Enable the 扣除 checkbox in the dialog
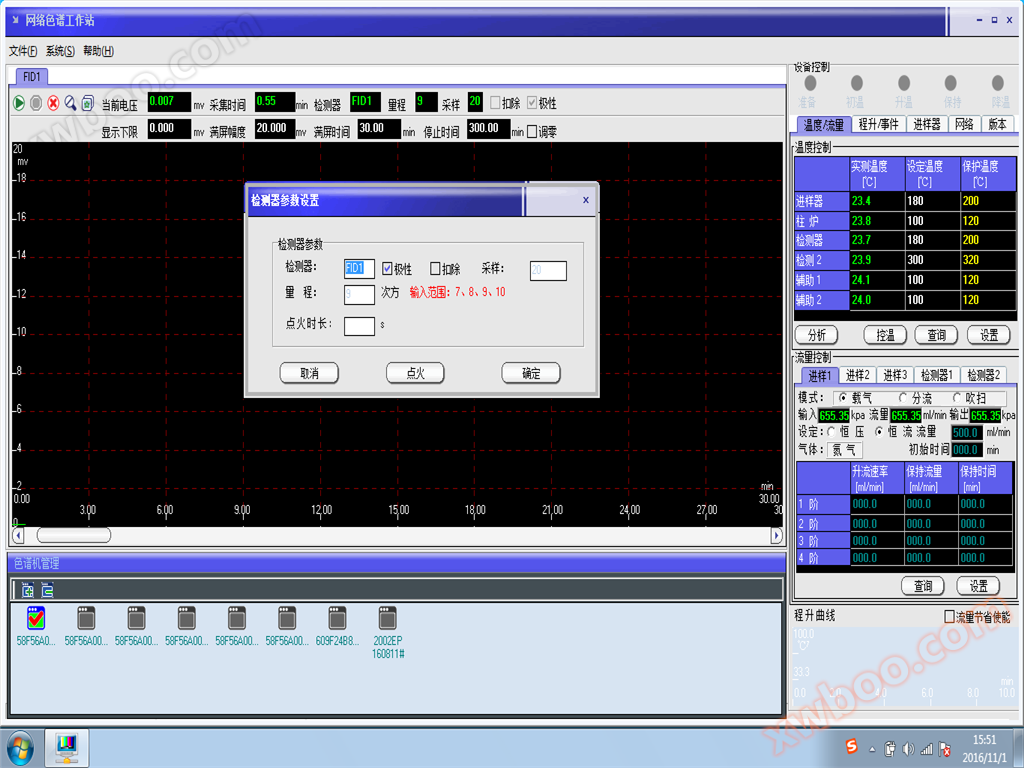 coord(435,269)
